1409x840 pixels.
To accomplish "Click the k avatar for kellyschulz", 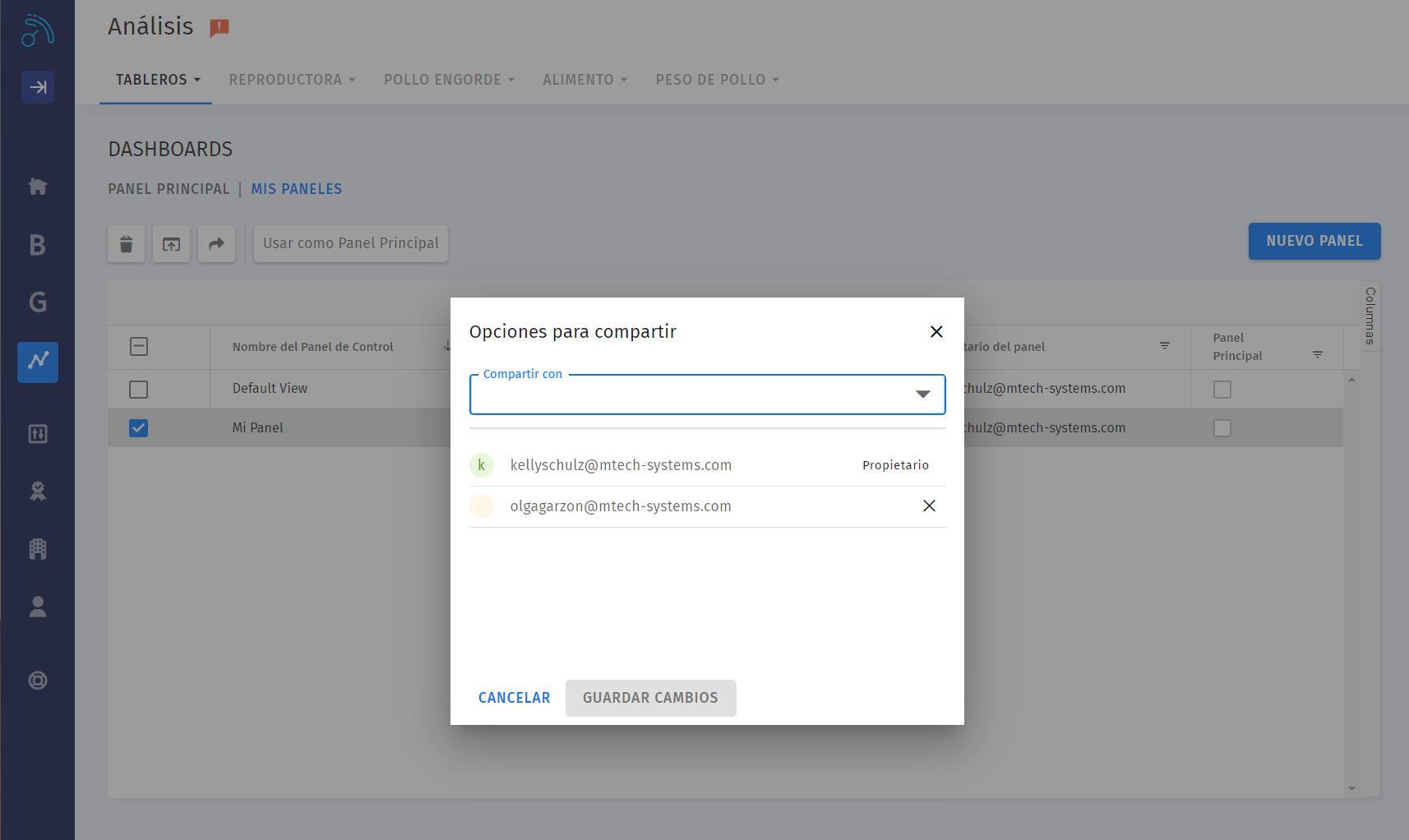I will tap(482, 465).
